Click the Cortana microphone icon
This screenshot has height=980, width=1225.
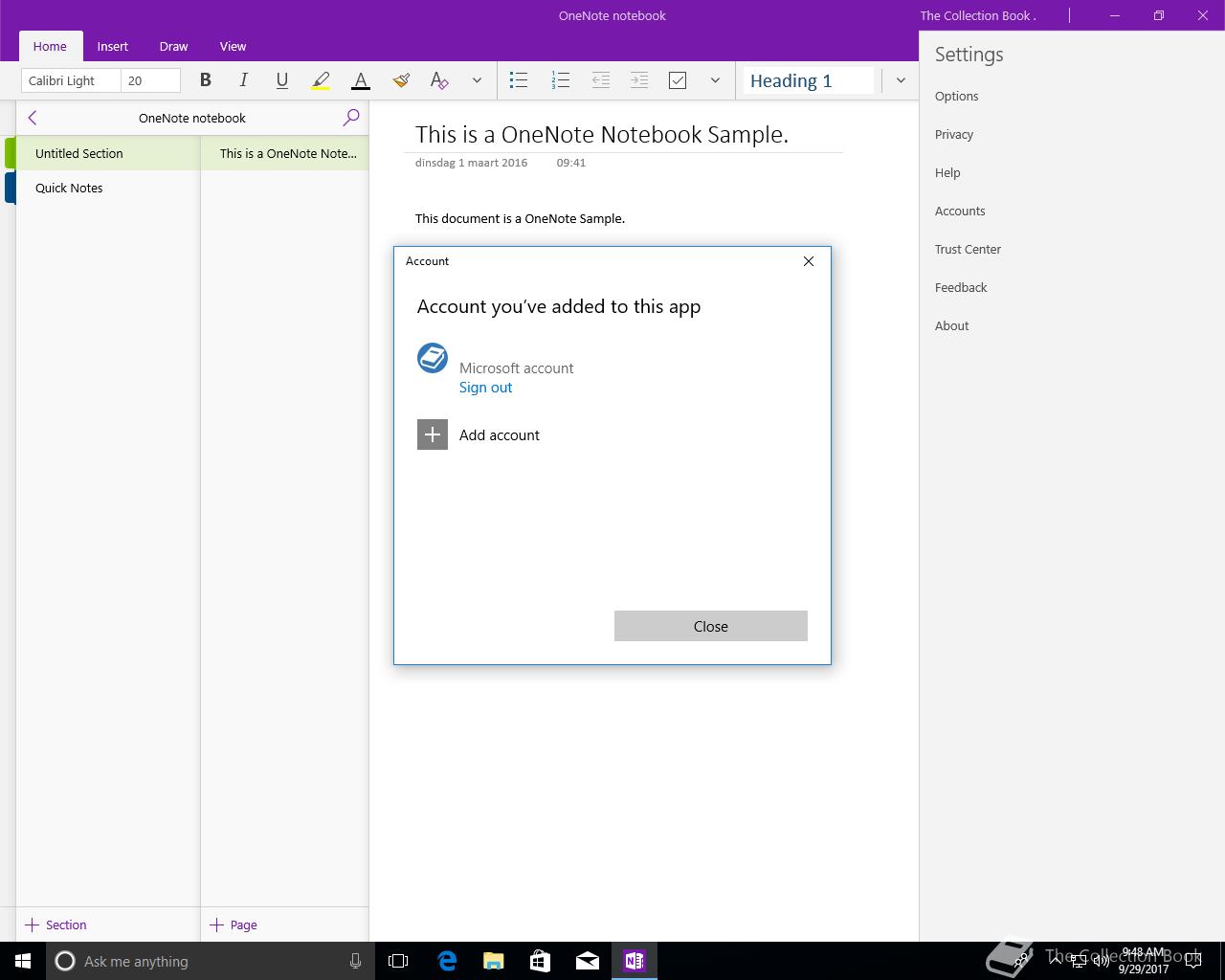[355, 961]
